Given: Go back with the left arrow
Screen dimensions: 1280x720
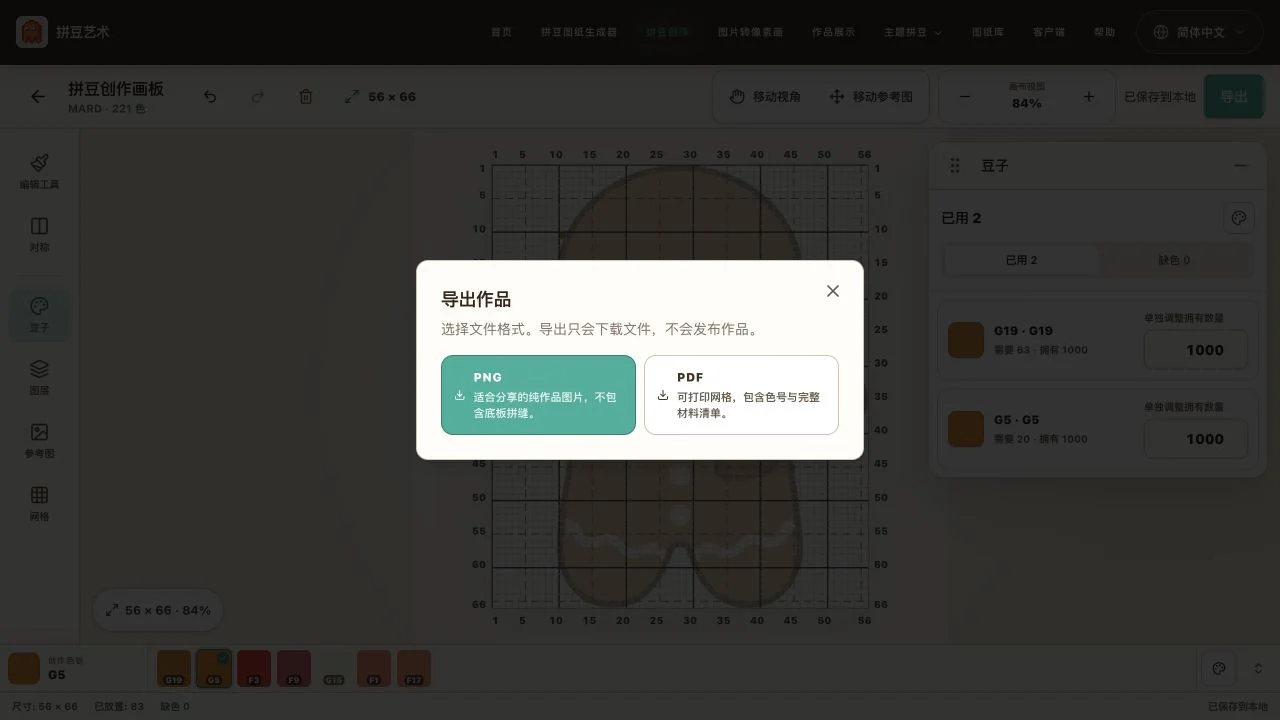Looking at the screenshot, I should (38, 97).
